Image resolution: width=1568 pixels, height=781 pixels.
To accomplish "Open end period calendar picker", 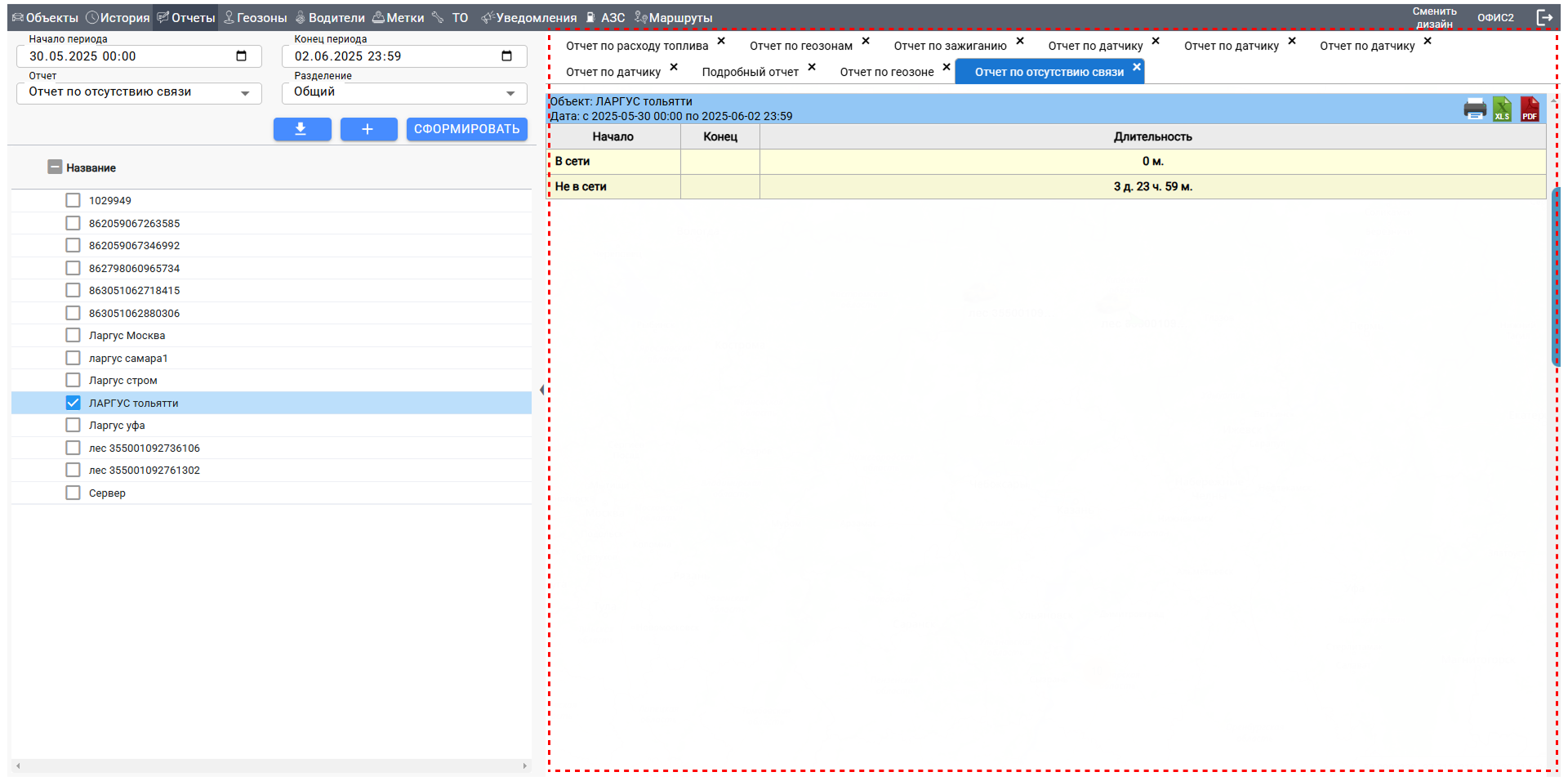I will [x=506, y=56].
